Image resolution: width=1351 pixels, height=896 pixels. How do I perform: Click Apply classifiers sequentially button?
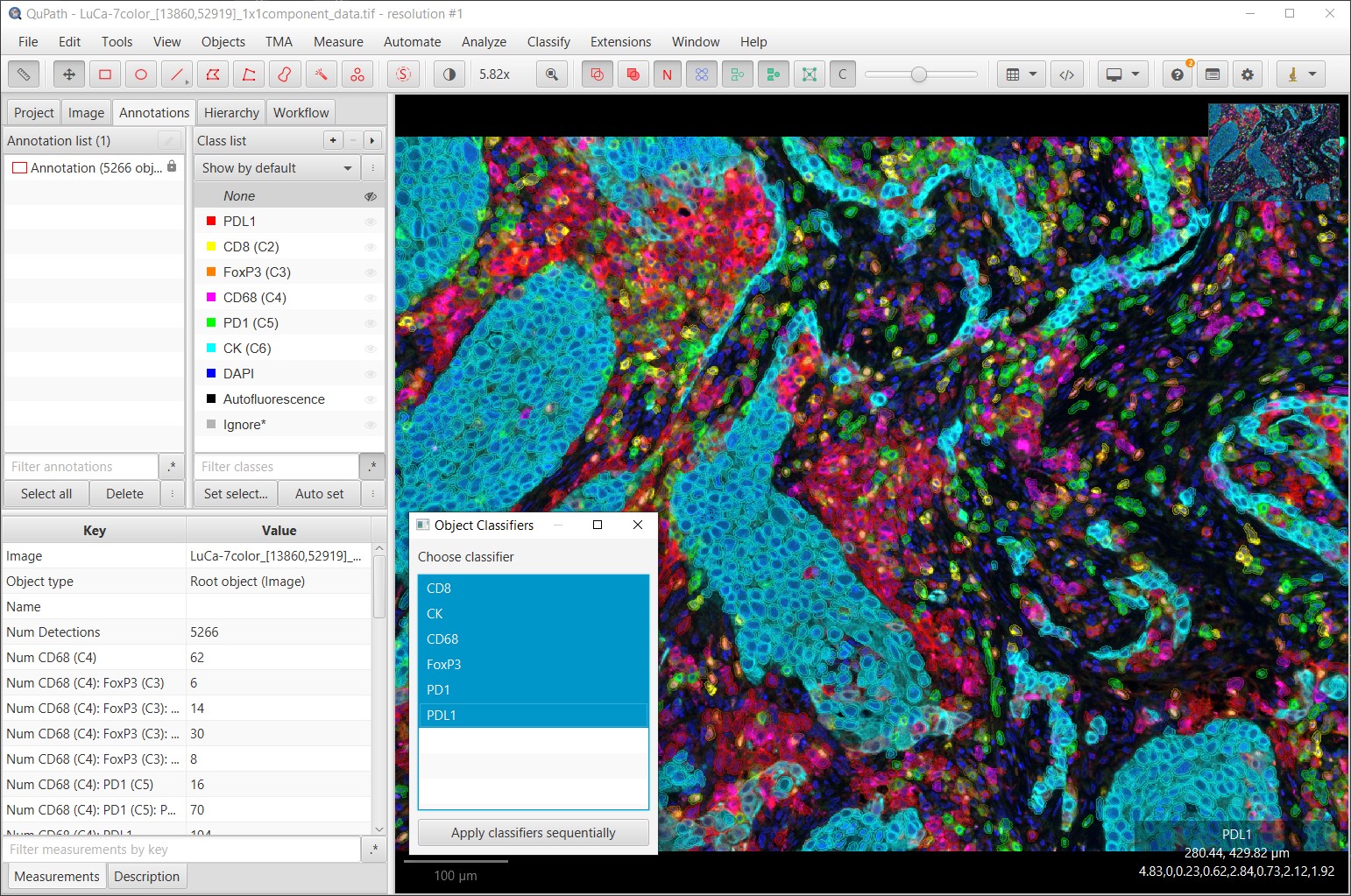tap(534, 833)
